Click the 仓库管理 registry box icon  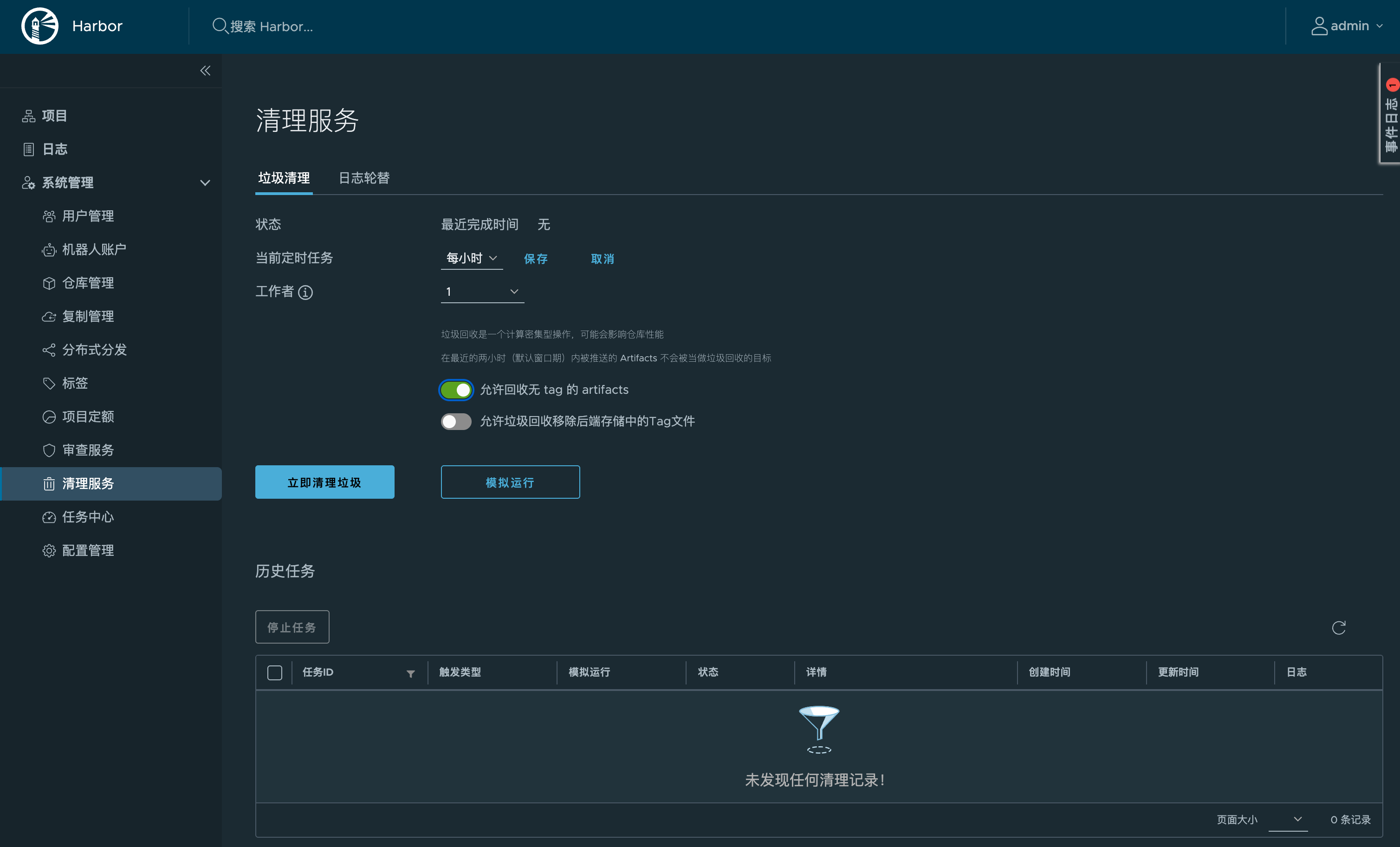pos(49,283)
